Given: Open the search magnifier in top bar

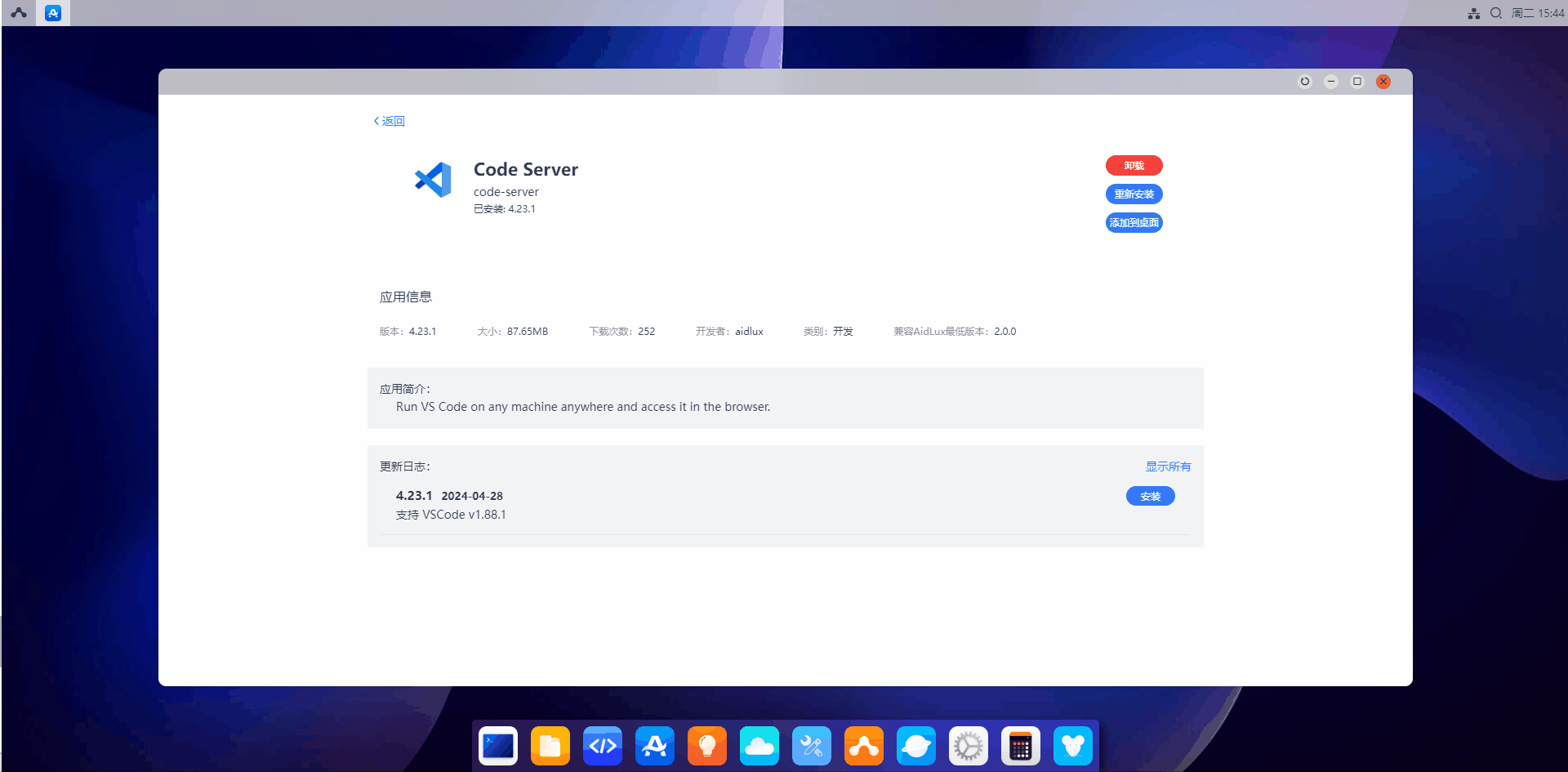Looking at the screenshot, I should click(x=1496, y=13).
